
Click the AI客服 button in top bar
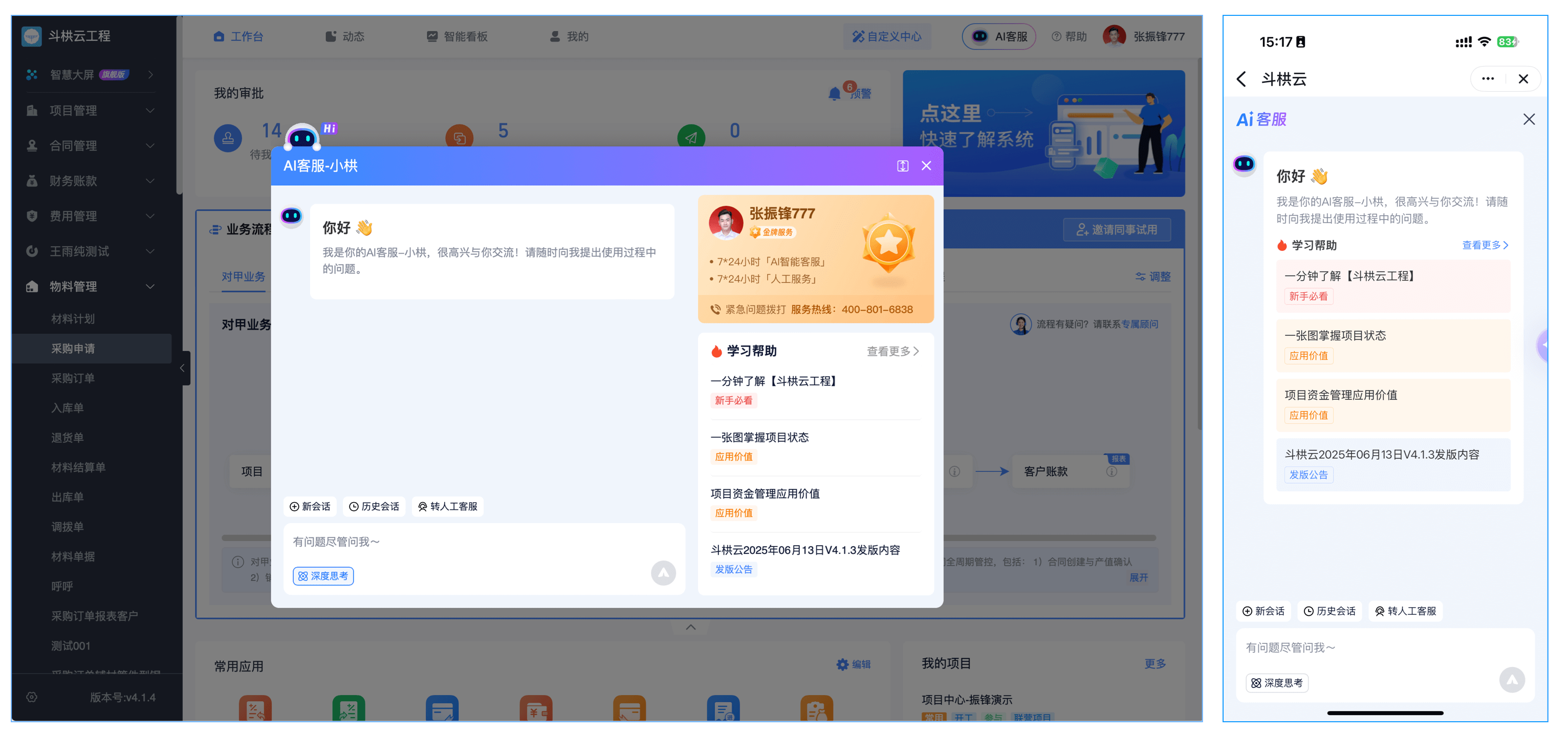pos(999,36)
